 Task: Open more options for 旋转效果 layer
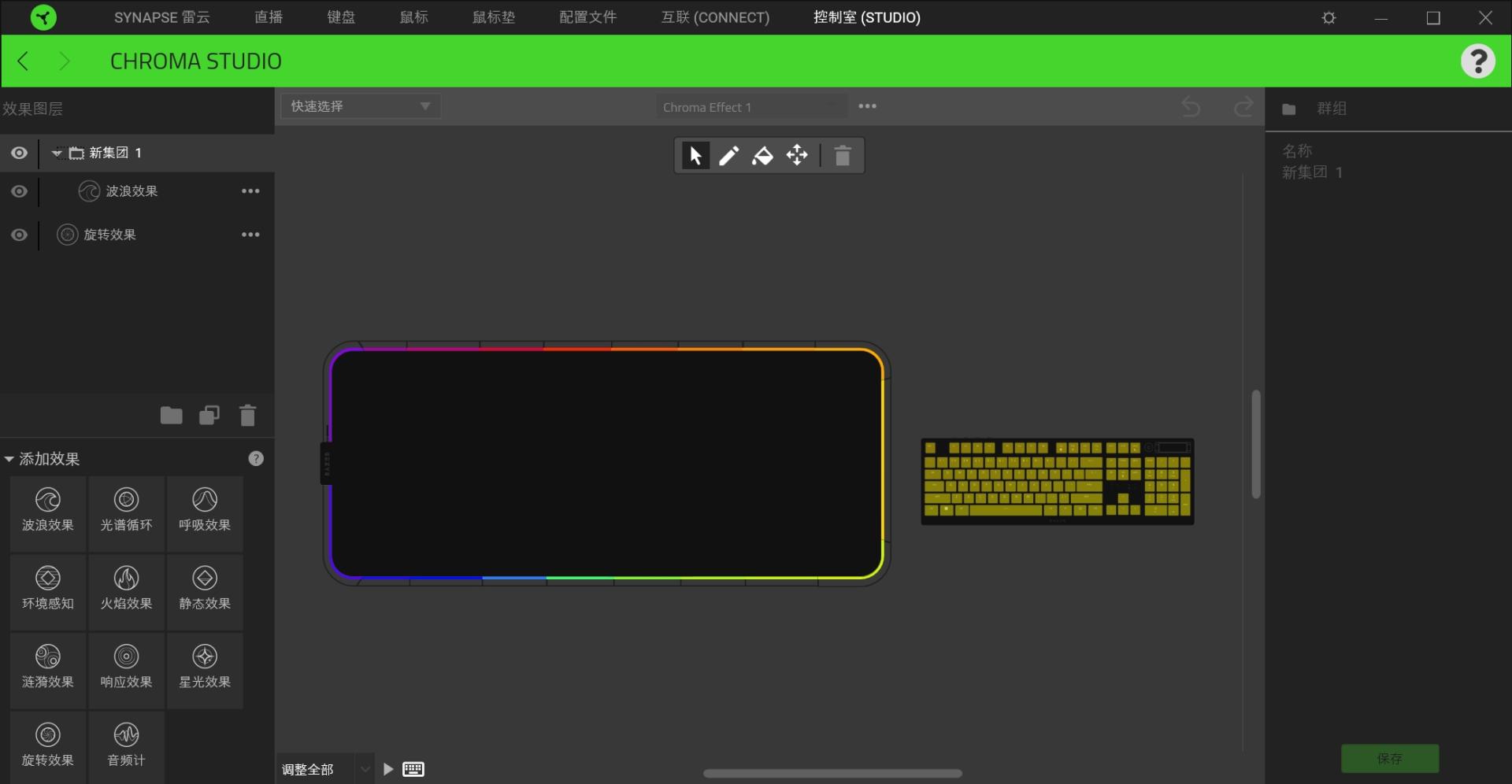(250, 235)
